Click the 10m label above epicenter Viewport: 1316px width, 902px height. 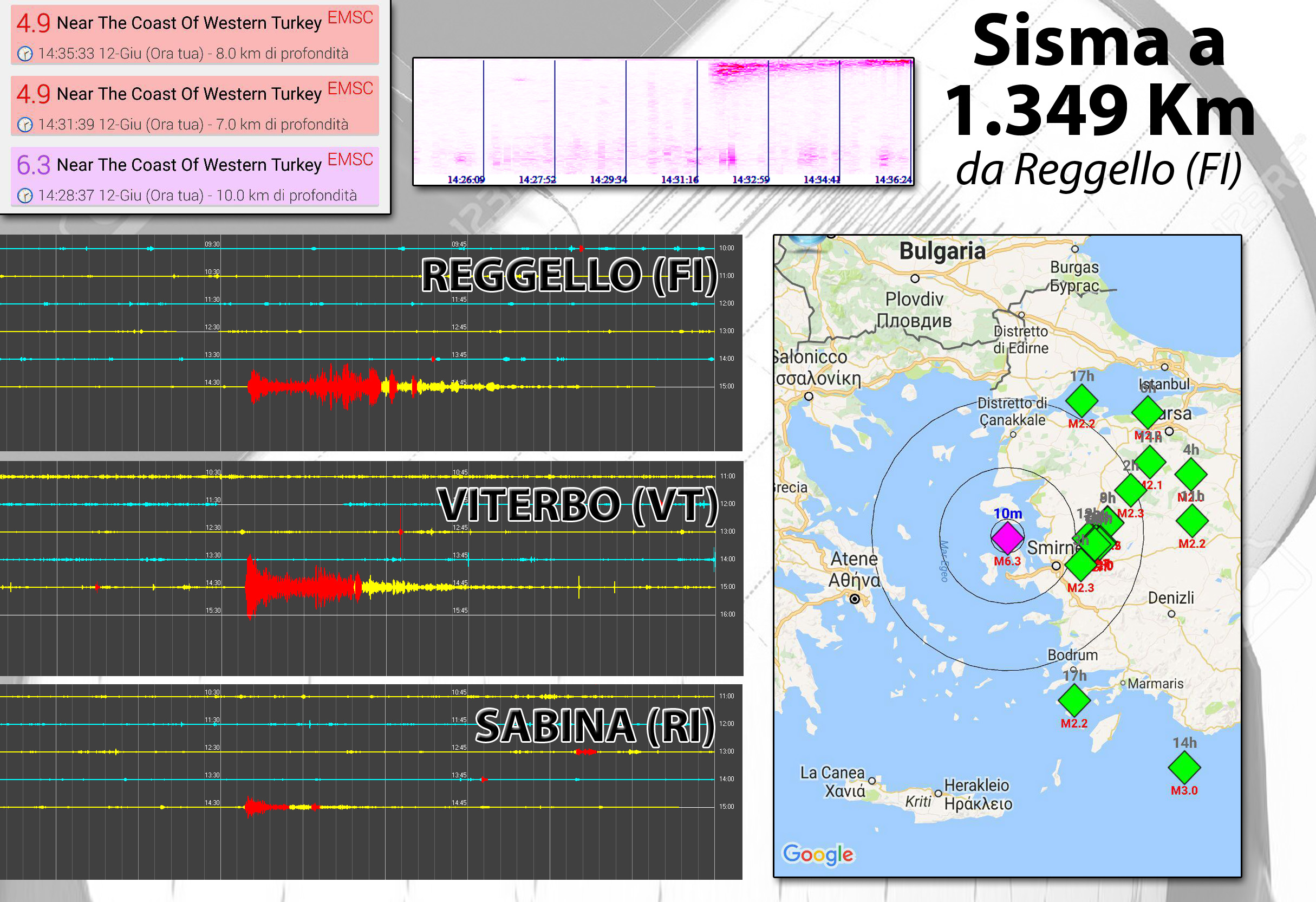(x=1007, y=514)
